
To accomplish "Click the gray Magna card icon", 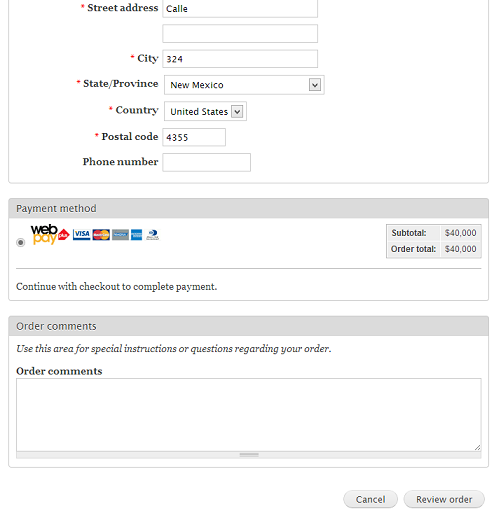I will 120,235.
